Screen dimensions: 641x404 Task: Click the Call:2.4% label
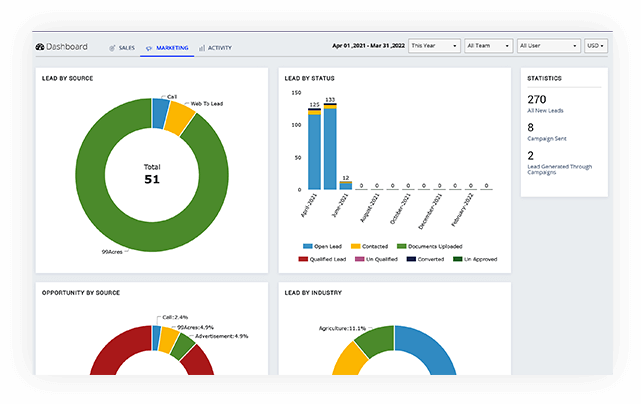175,317
